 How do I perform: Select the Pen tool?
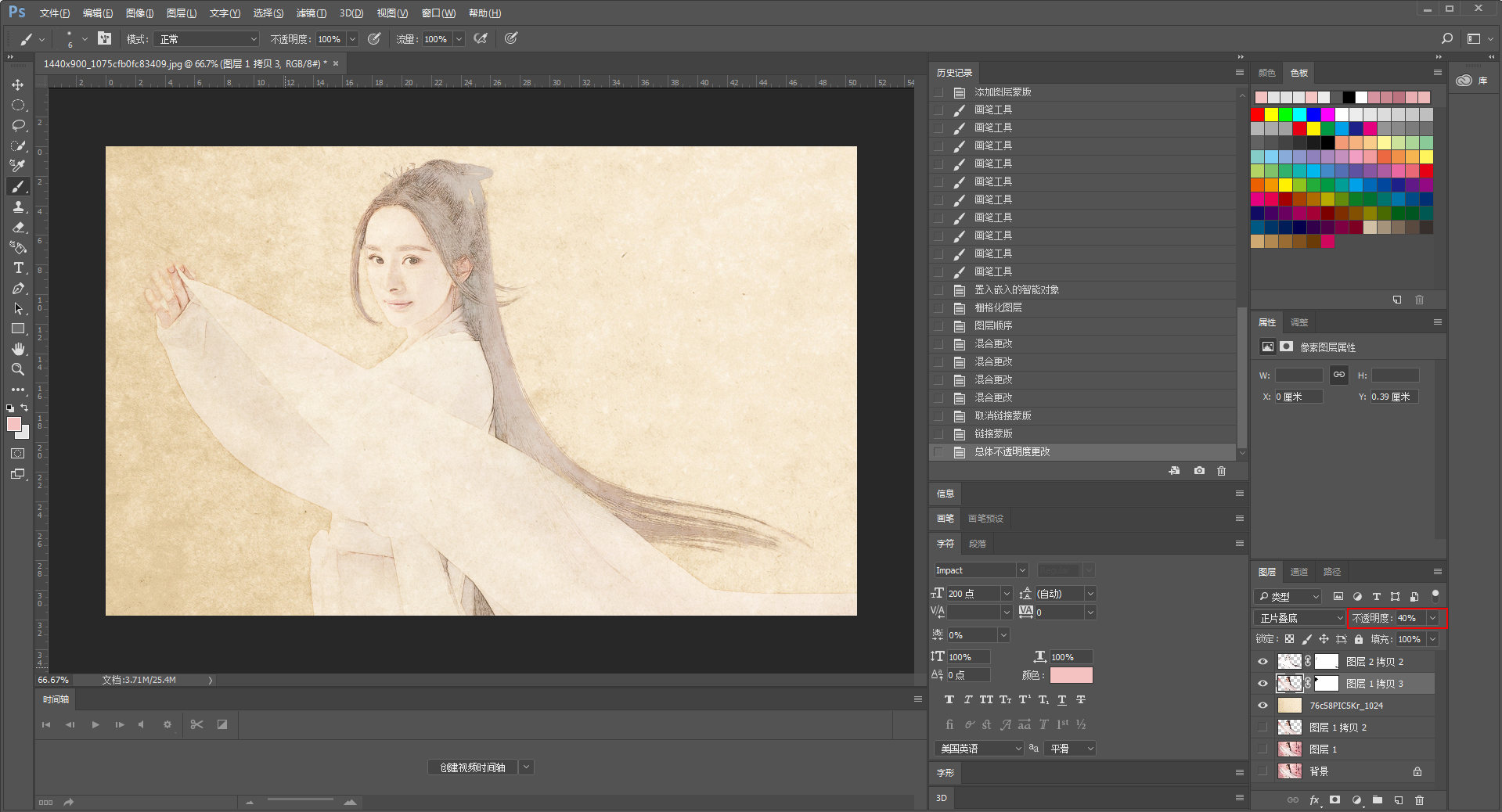(18, 288)
